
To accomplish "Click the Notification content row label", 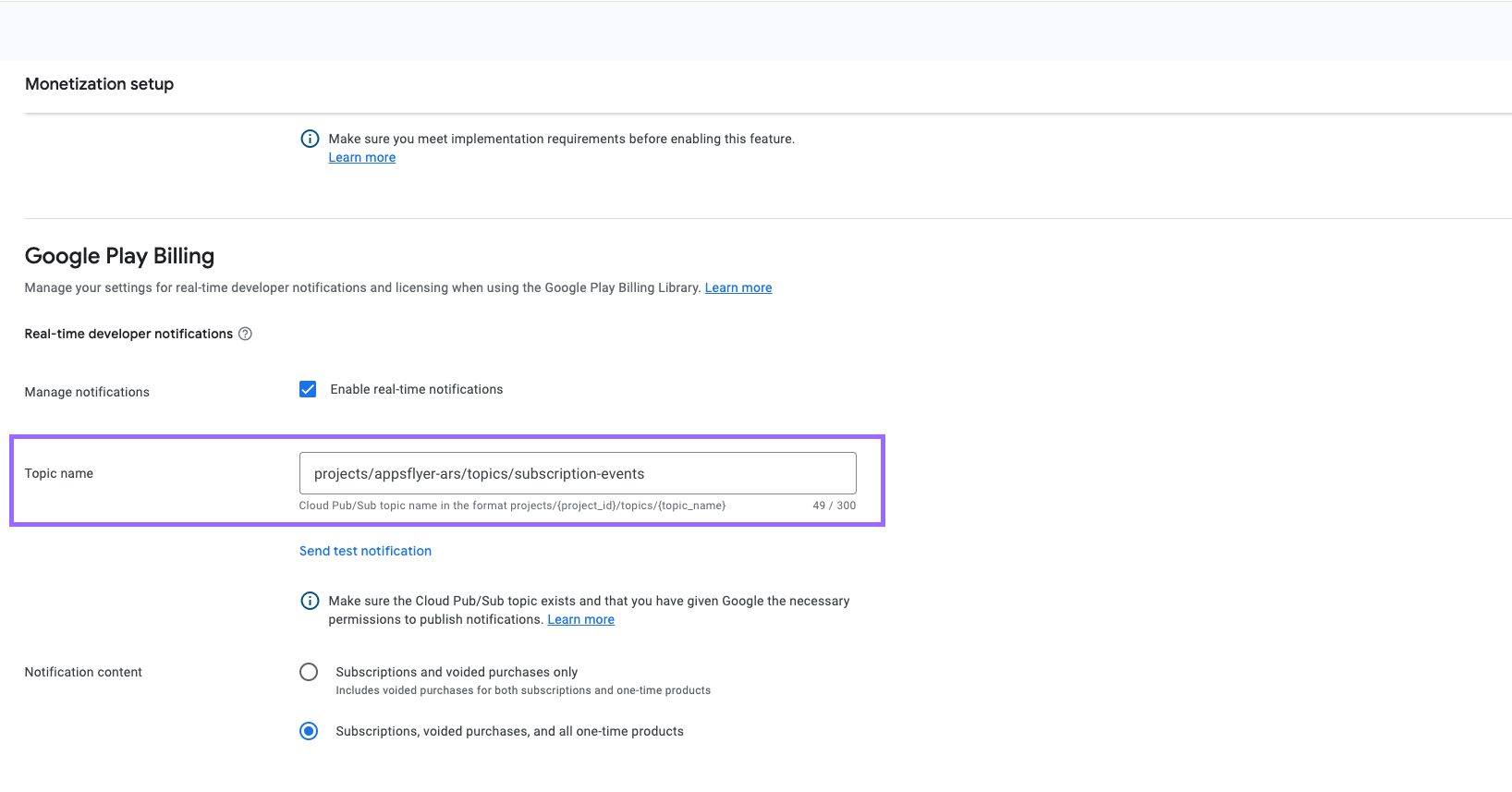I will pyautogui.click(x=83, y=672).
